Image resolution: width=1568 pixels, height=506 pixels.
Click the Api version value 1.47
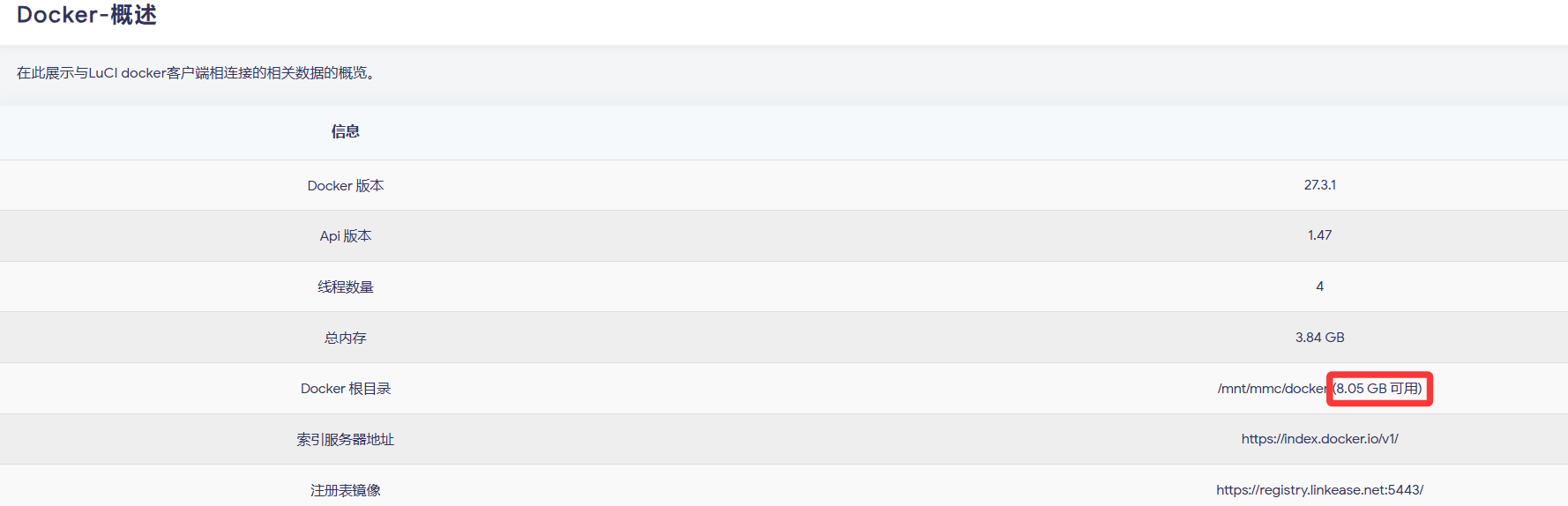click(1319, 235)
